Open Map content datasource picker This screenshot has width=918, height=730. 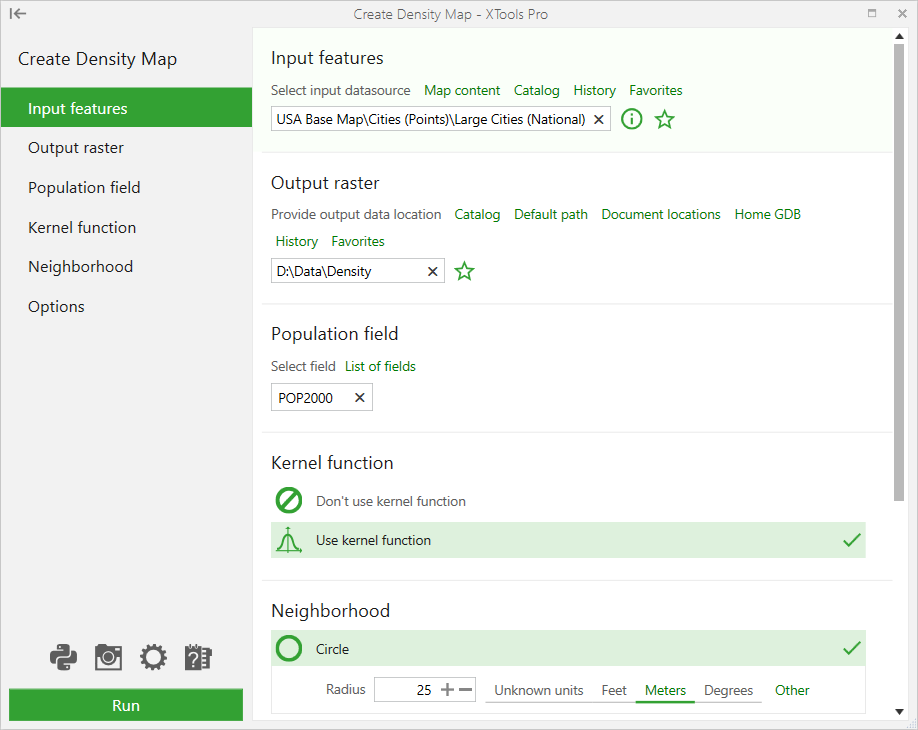(x=462, y=90)
